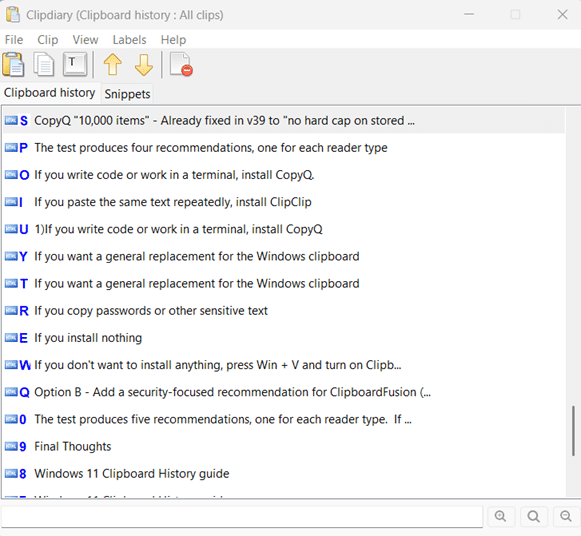581x536 pixels.
Task: Select clip 'If you paste the same text repeatedly'
Action: [284, 202]
